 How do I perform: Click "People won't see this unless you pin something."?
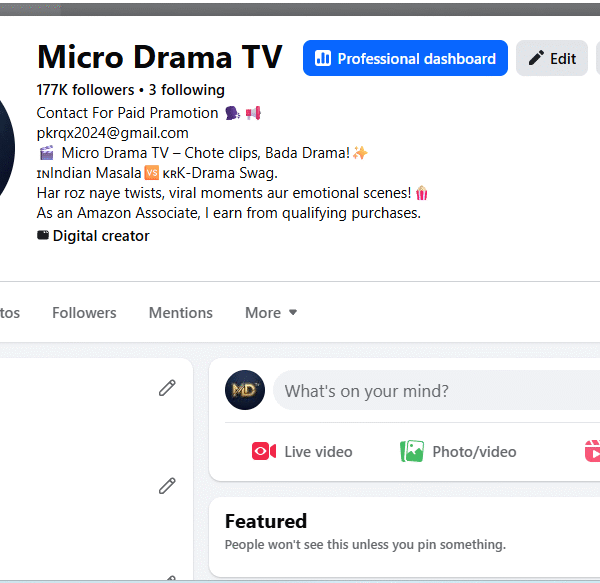[x=365, y=545]
